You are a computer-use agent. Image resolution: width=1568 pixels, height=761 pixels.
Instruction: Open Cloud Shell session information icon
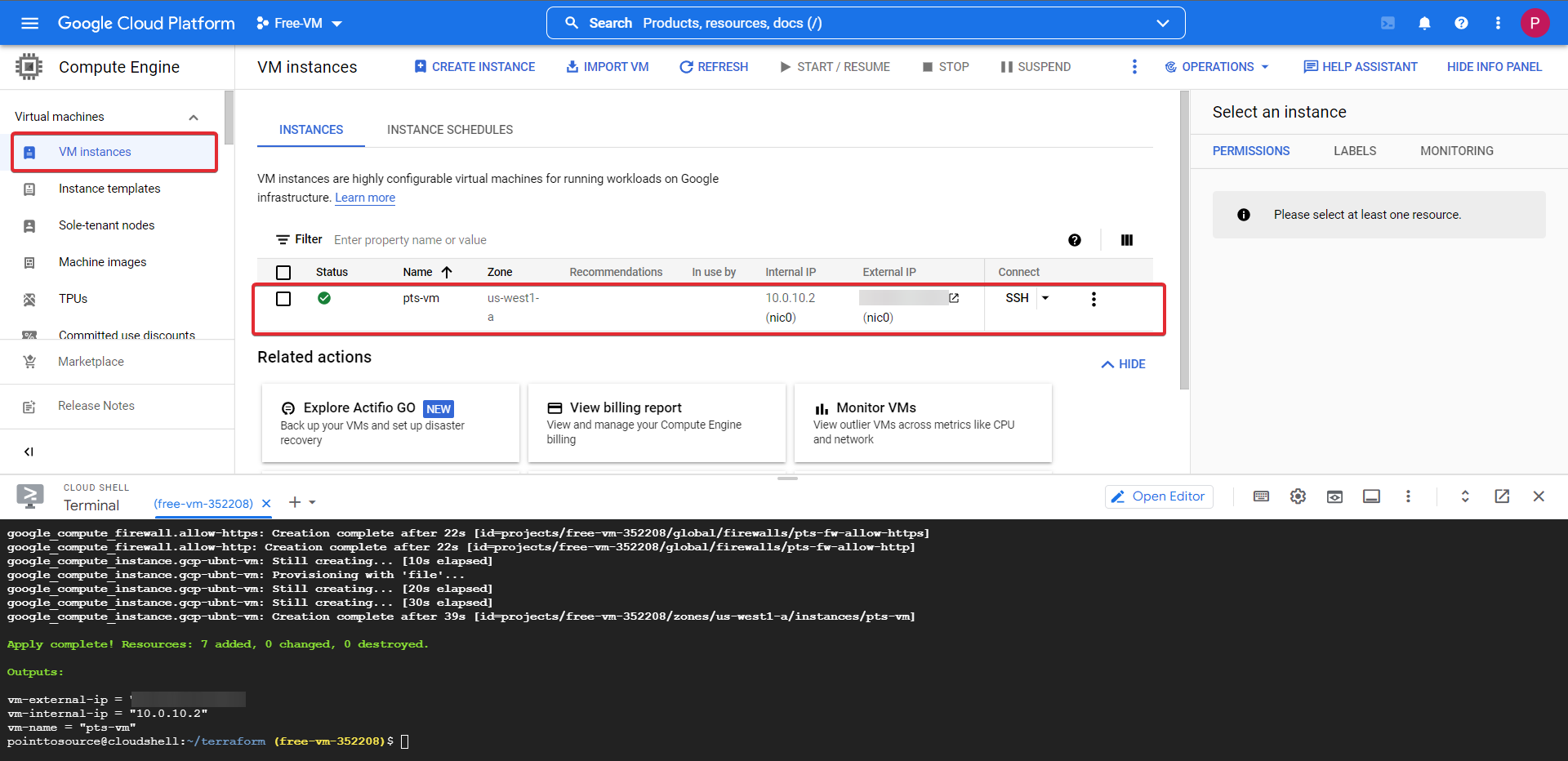[x=1371, y=496]
